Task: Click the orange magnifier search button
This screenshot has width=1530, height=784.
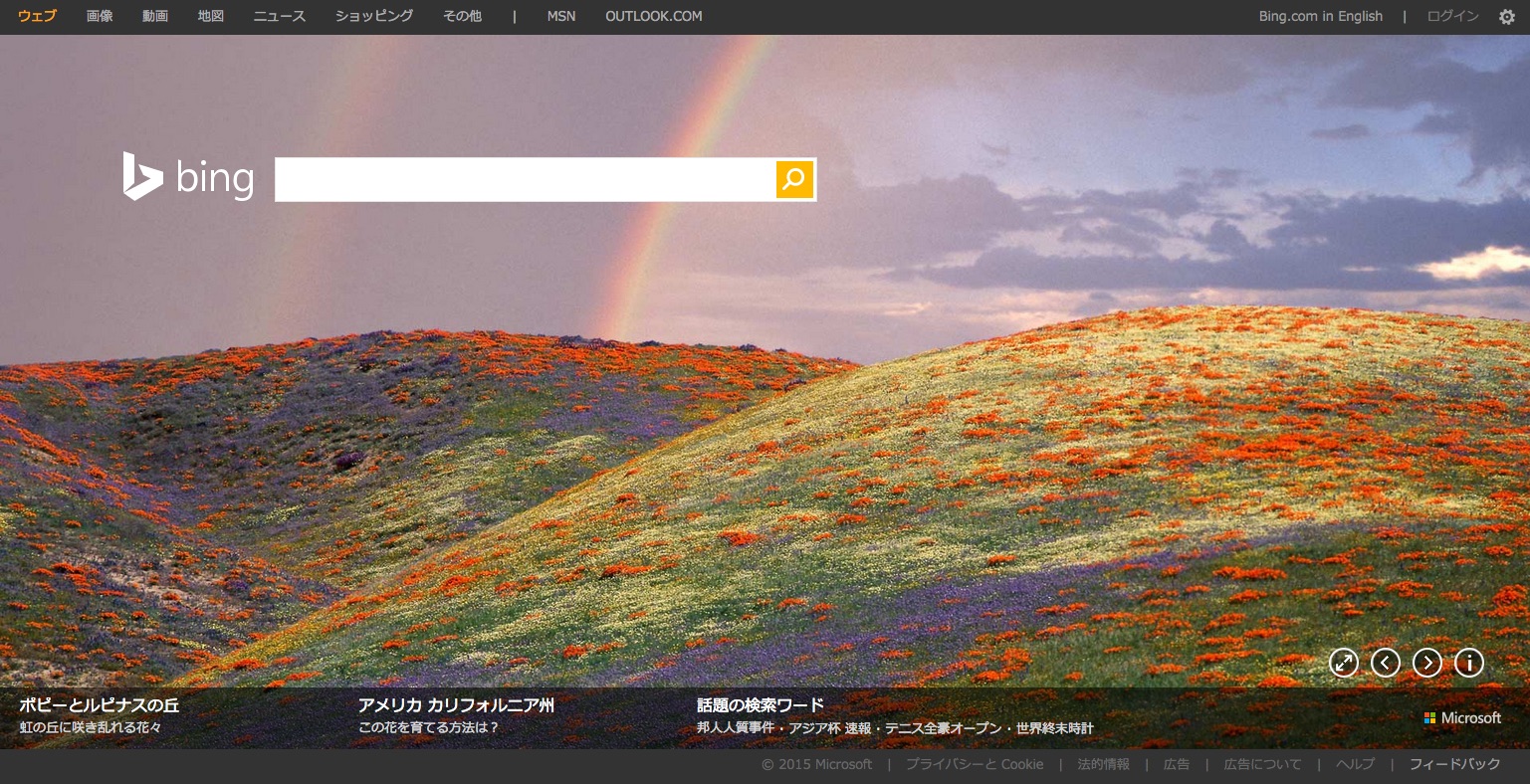Action: pos(794,179)
